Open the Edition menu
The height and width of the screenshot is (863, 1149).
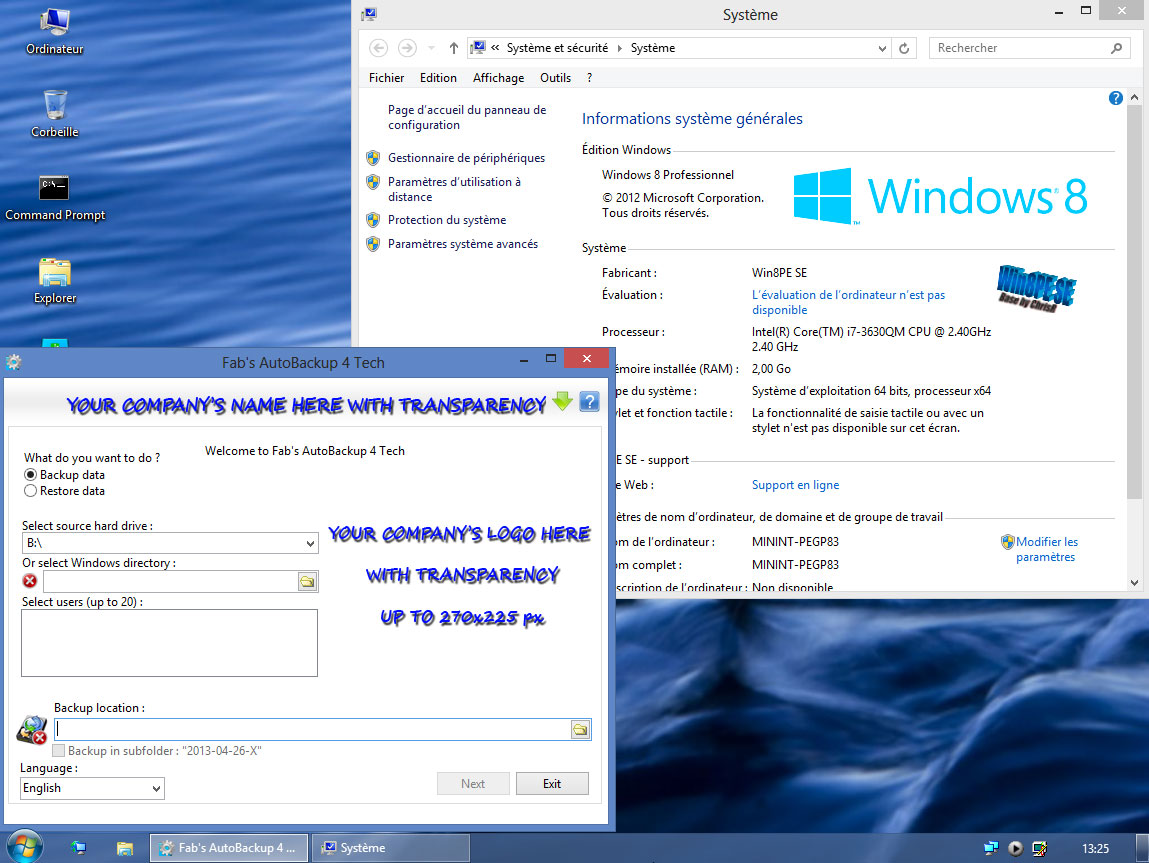tap(438, 78)
